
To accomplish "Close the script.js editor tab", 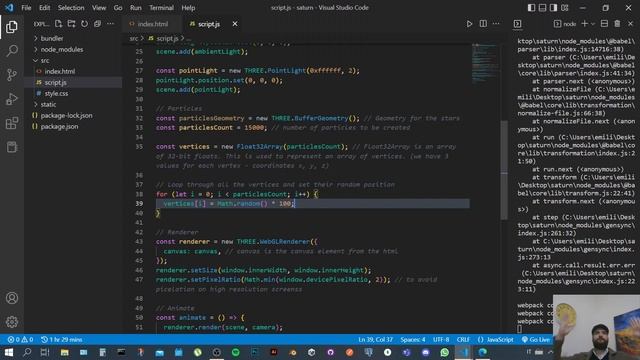I will pyautogui.click(x=235, y=24).
